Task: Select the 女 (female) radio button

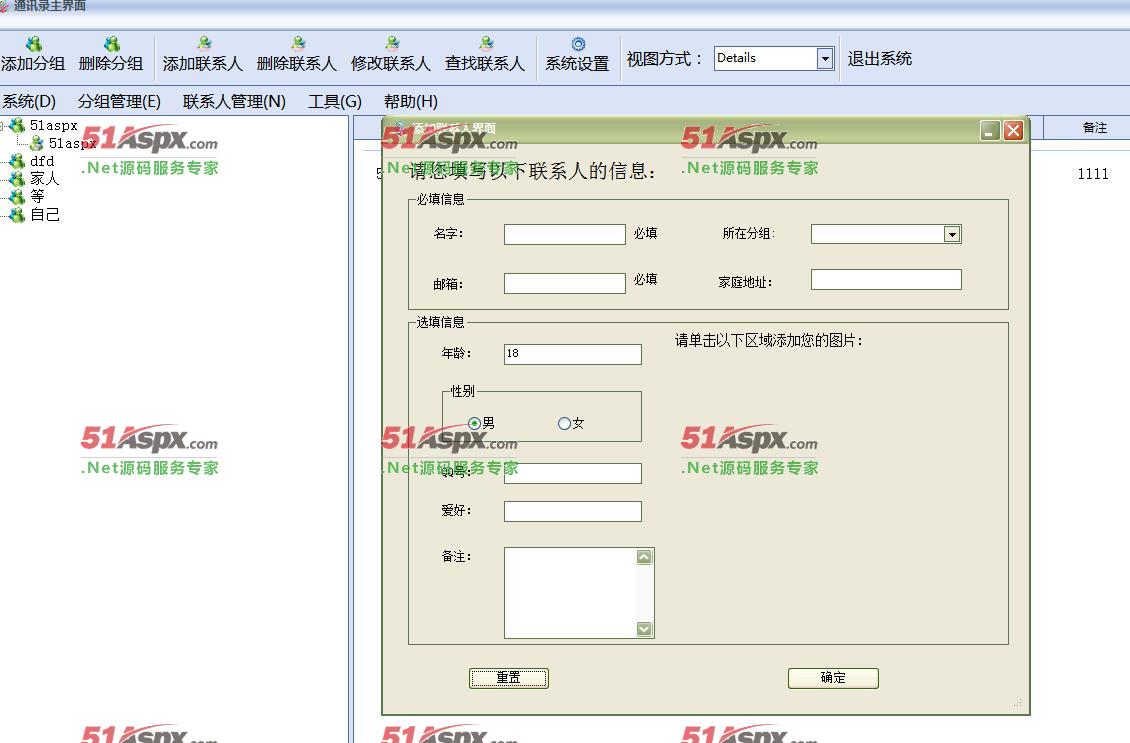Action: (x=565, y=423)
